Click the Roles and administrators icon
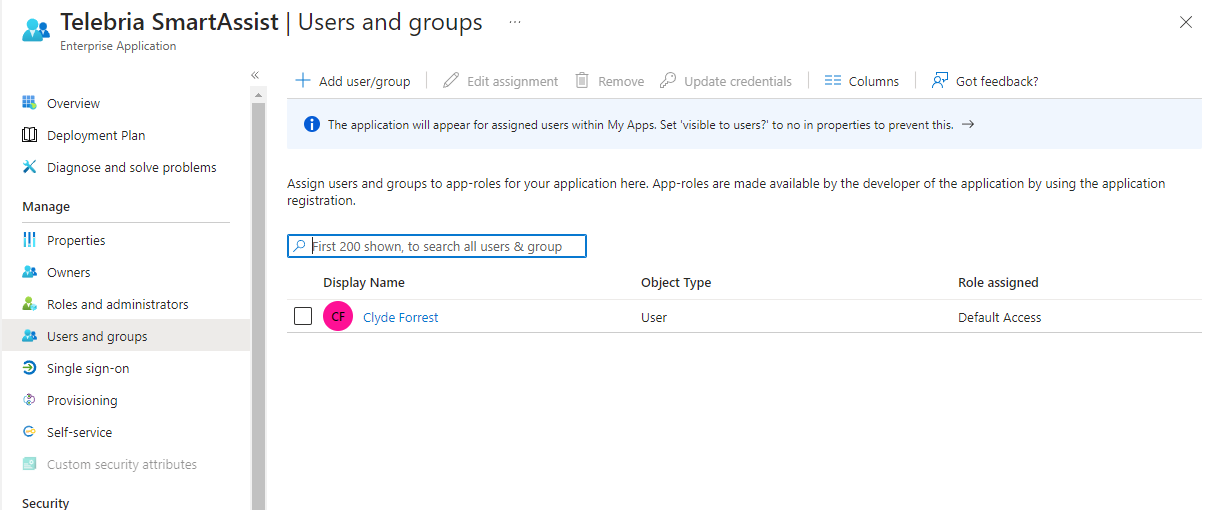 (29, 304)
